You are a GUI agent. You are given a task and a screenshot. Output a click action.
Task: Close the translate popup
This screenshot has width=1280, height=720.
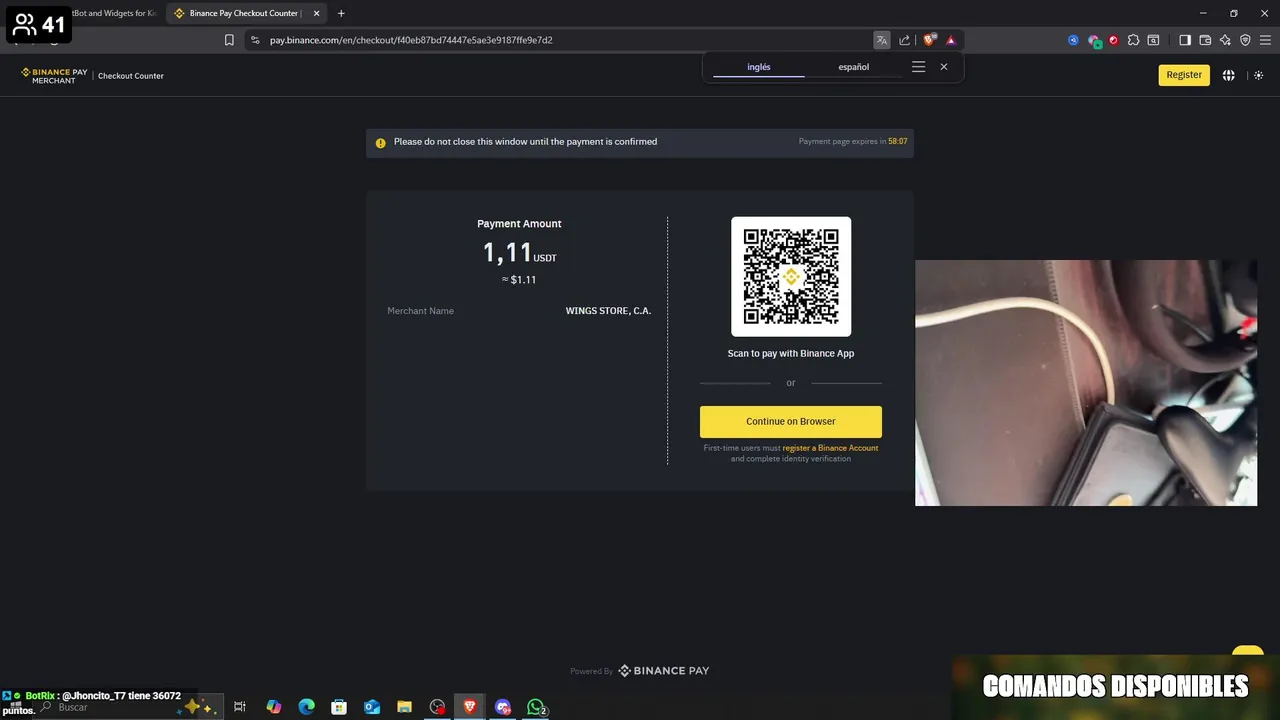point(943,67)
